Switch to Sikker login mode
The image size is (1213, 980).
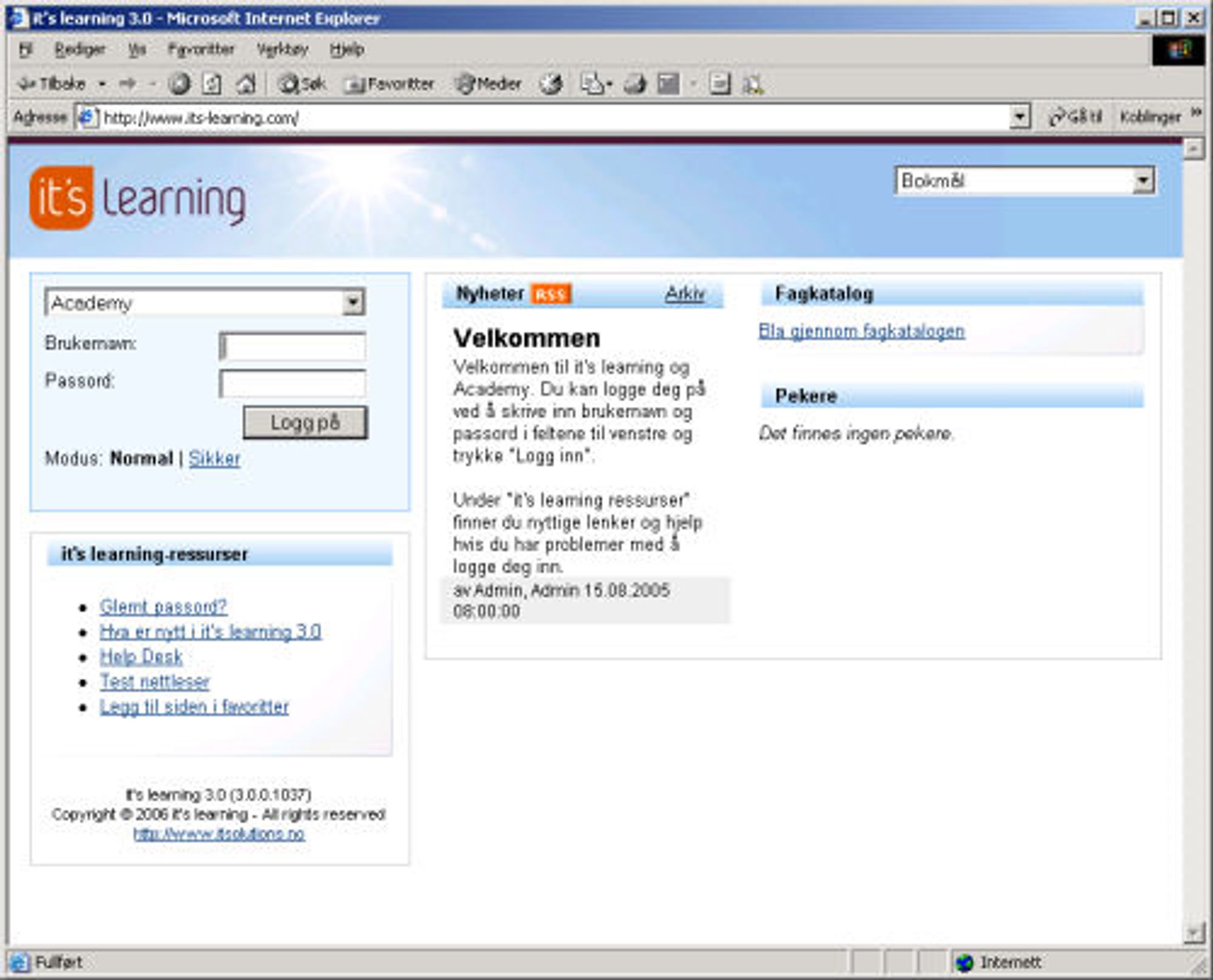tap(214, 458)
